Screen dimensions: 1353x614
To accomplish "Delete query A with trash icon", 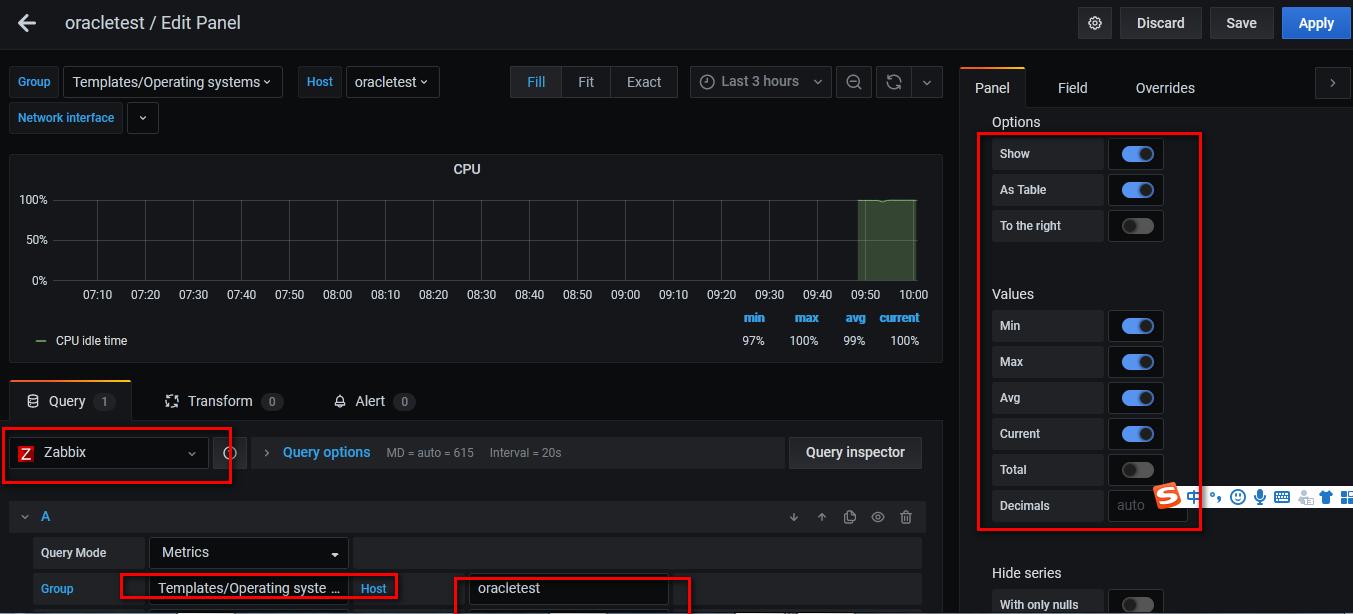I will click(906, 517).
